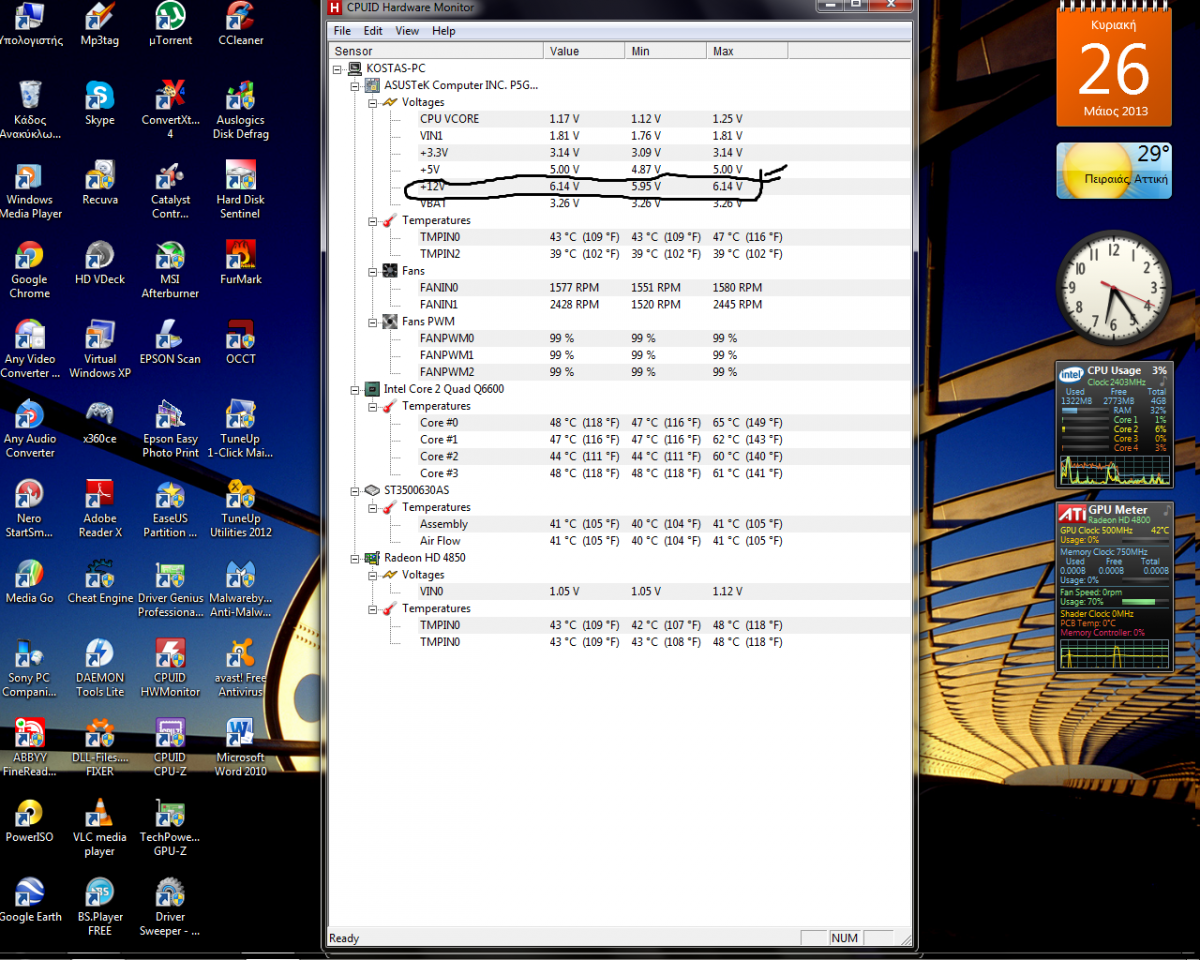The height and width of the screenshot is (960, 1200).
Task: Open Microsoft Word 2010 shortcut
Action: (240, 747)
